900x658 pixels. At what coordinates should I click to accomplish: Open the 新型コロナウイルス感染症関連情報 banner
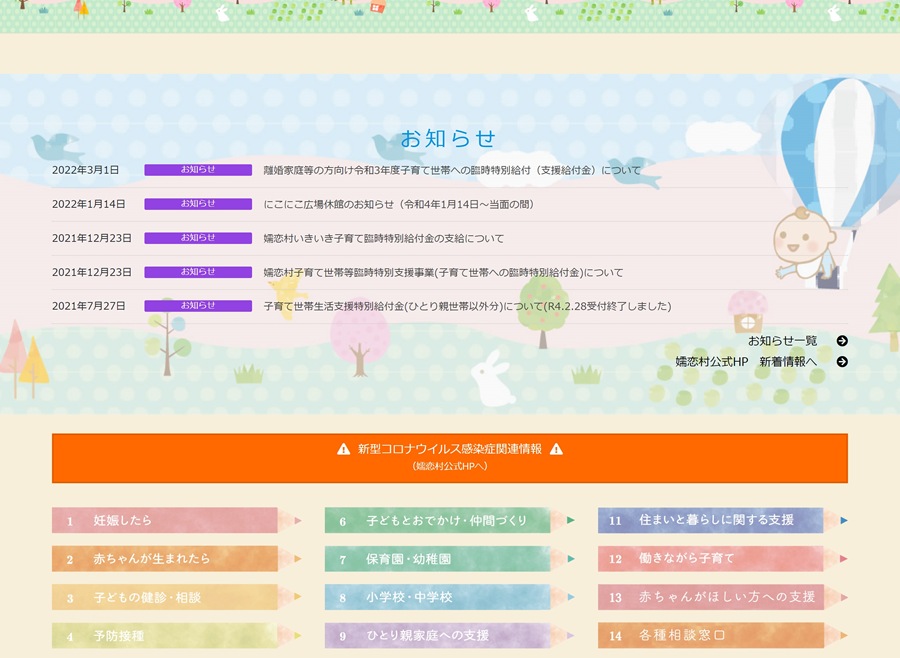coord(450,458)
